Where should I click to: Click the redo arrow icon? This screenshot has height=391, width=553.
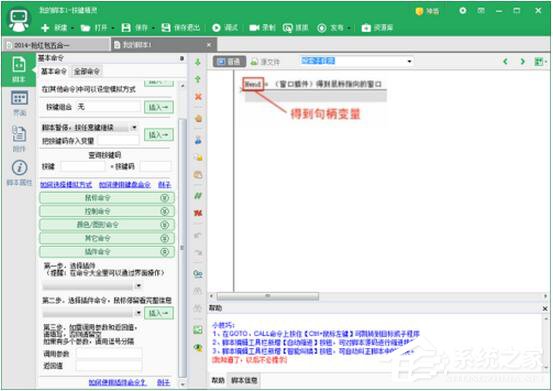coord(198,252)
